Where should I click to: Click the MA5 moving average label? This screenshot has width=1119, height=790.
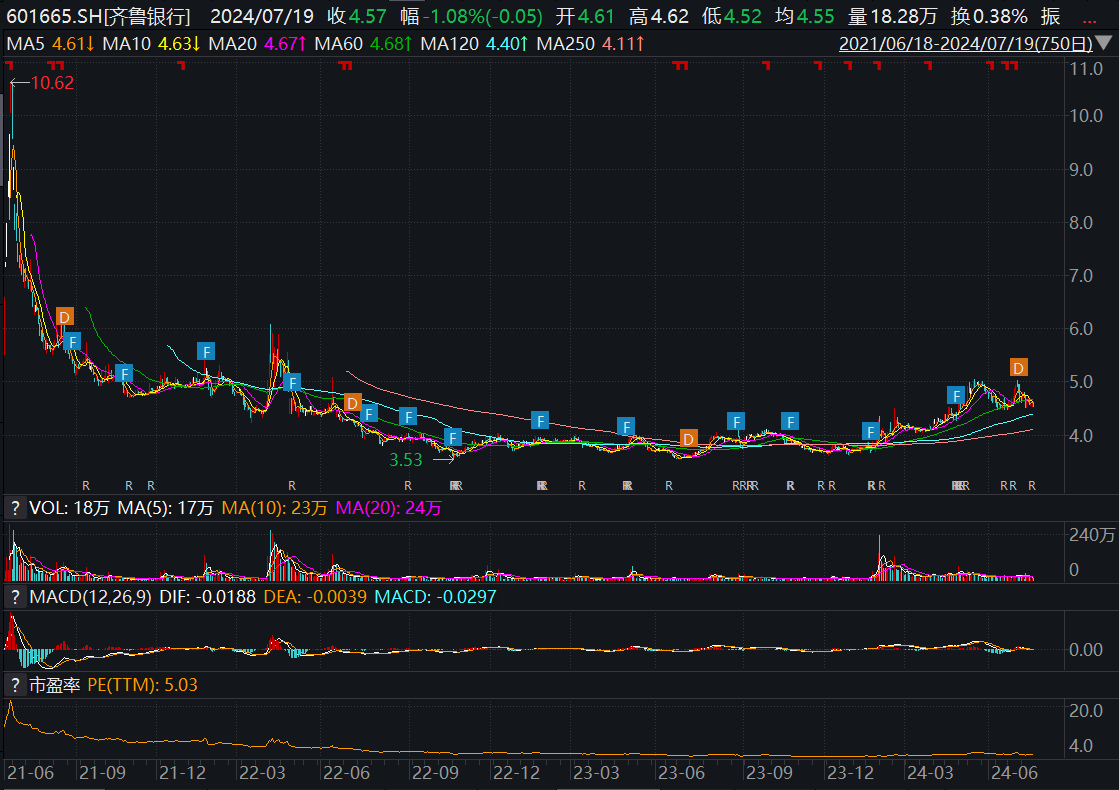tap(27, 44)
